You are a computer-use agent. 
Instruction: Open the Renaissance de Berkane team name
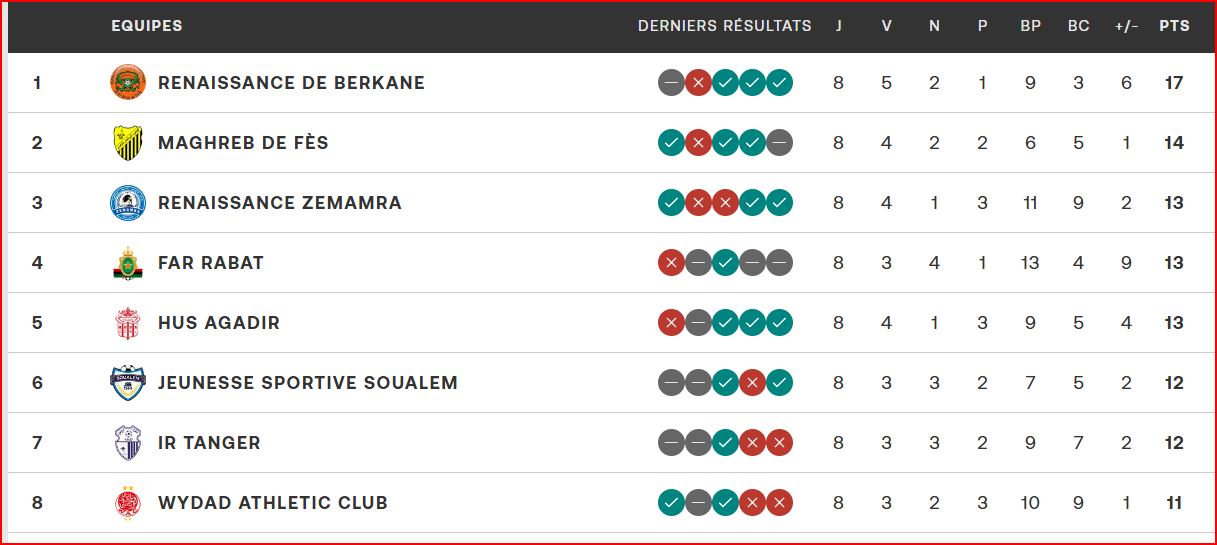291,83
